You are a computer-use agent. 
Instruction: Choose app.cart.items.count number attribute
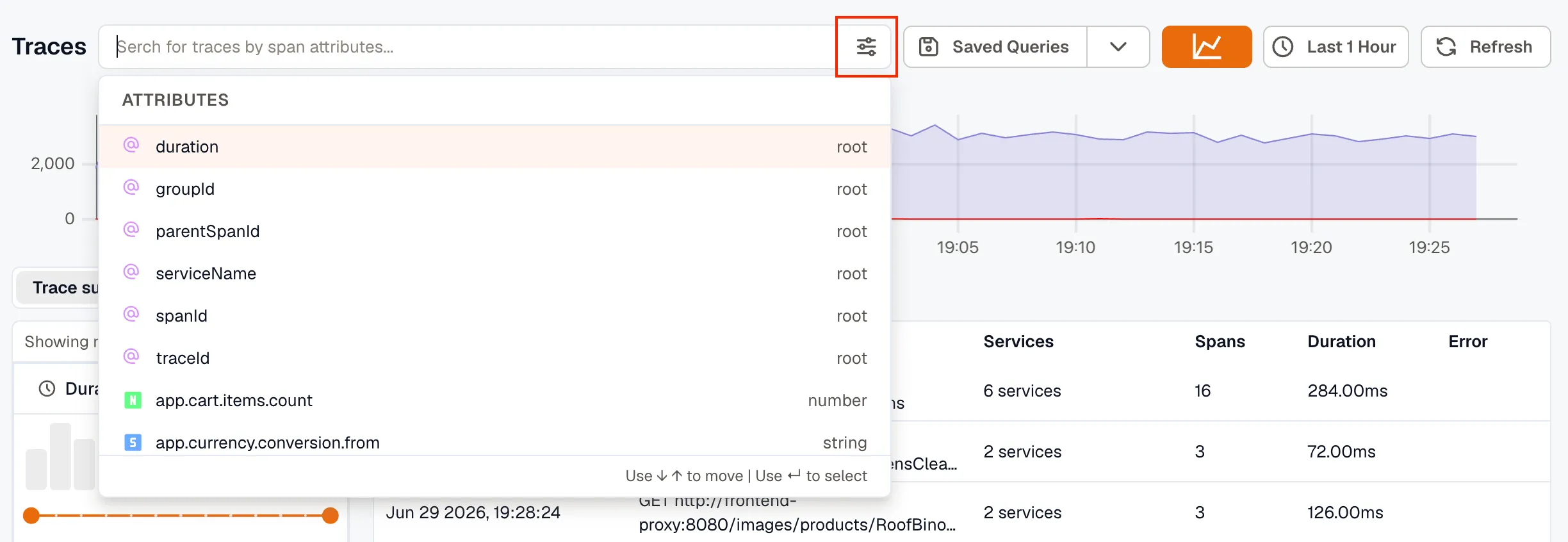coord(494,400)
